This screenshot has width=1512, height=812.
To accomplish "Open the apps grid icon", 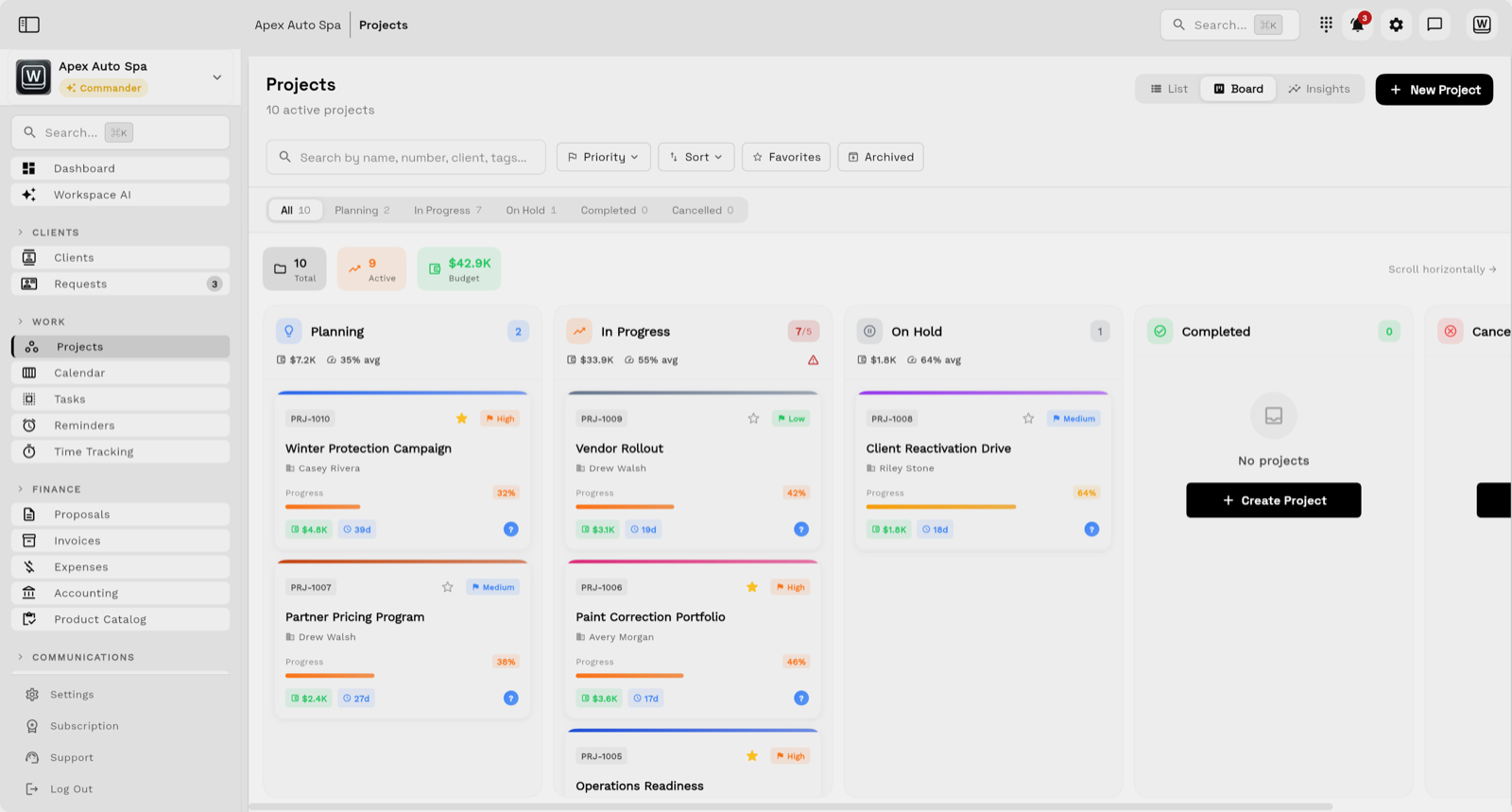I will 1326,25.
